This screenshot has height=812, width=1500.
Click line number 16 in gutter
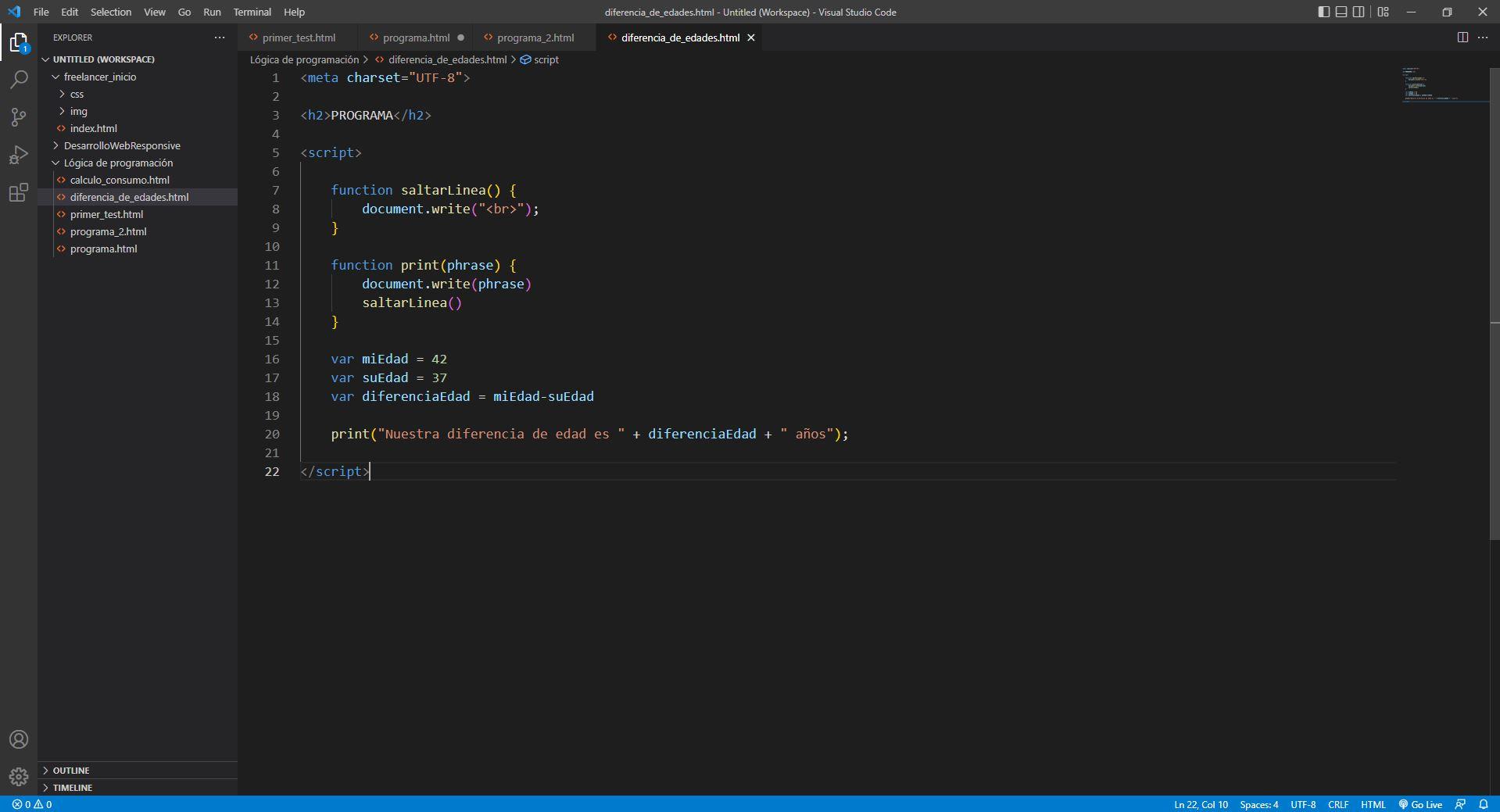271,359
